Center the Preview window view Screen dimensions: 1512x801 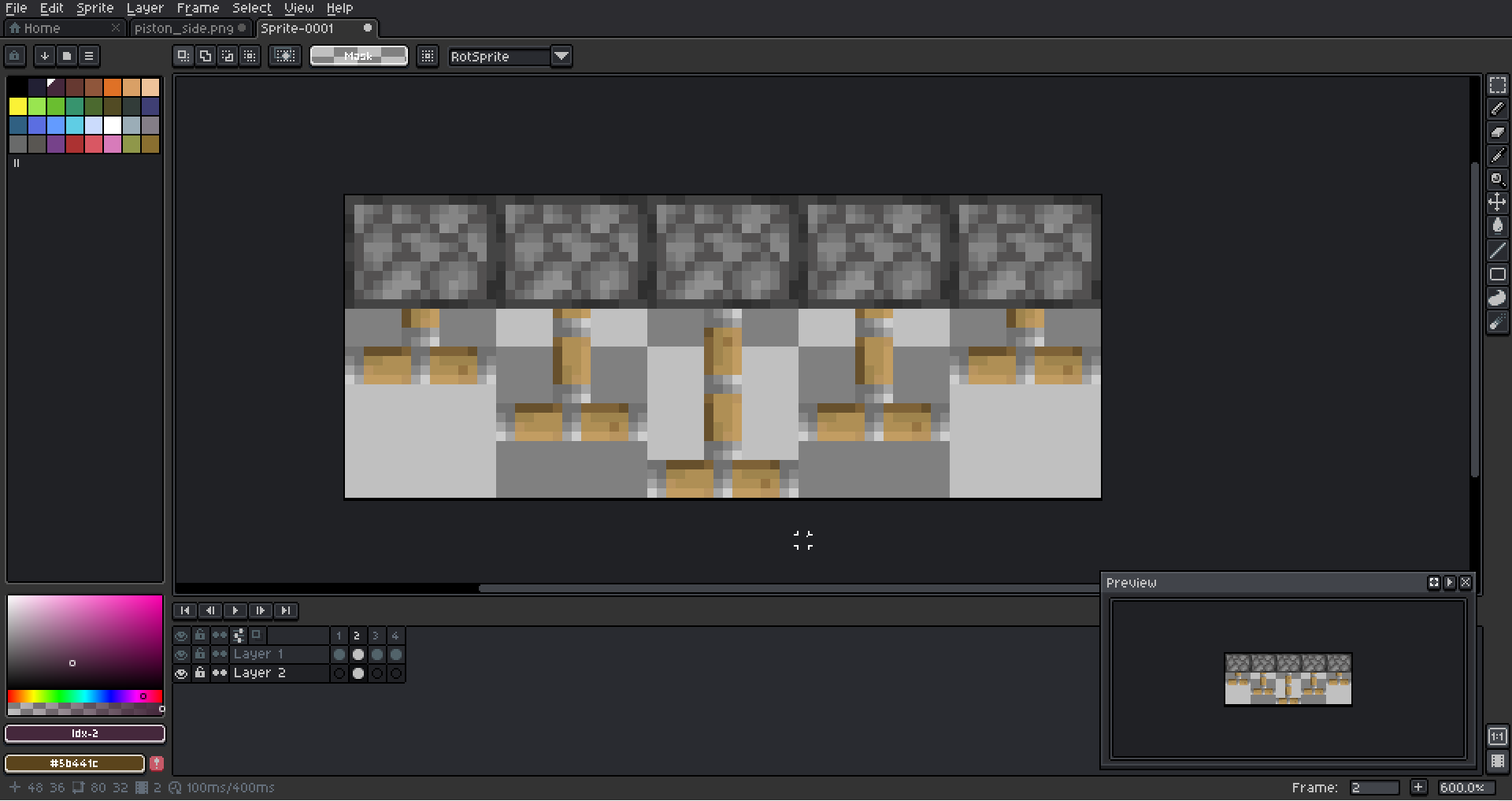pyautogui.click(x=1433, y=583)
